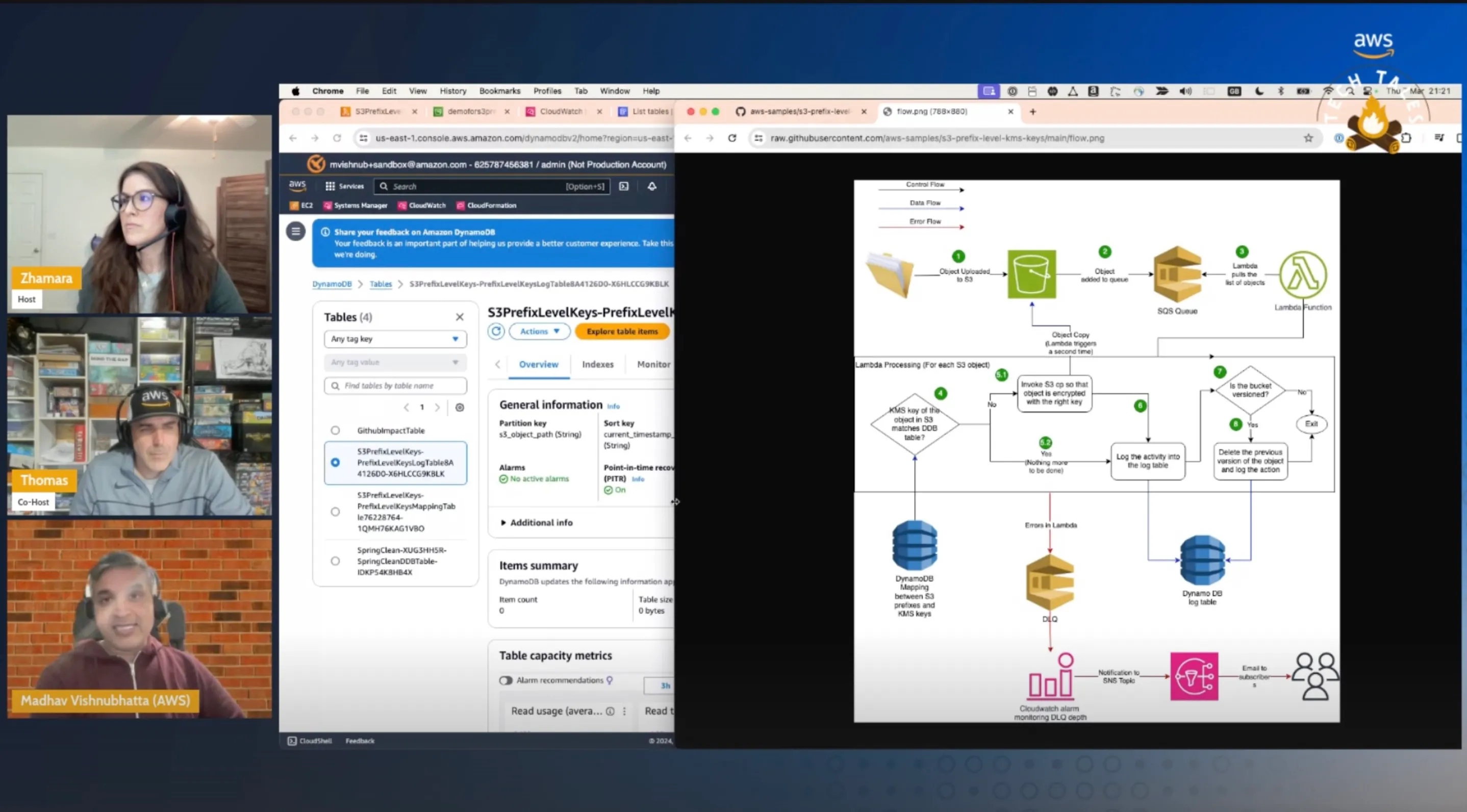This screenshot has height=812, width=1467.
Task: Click the Explore table items button
Action: (x=622, y=332)
